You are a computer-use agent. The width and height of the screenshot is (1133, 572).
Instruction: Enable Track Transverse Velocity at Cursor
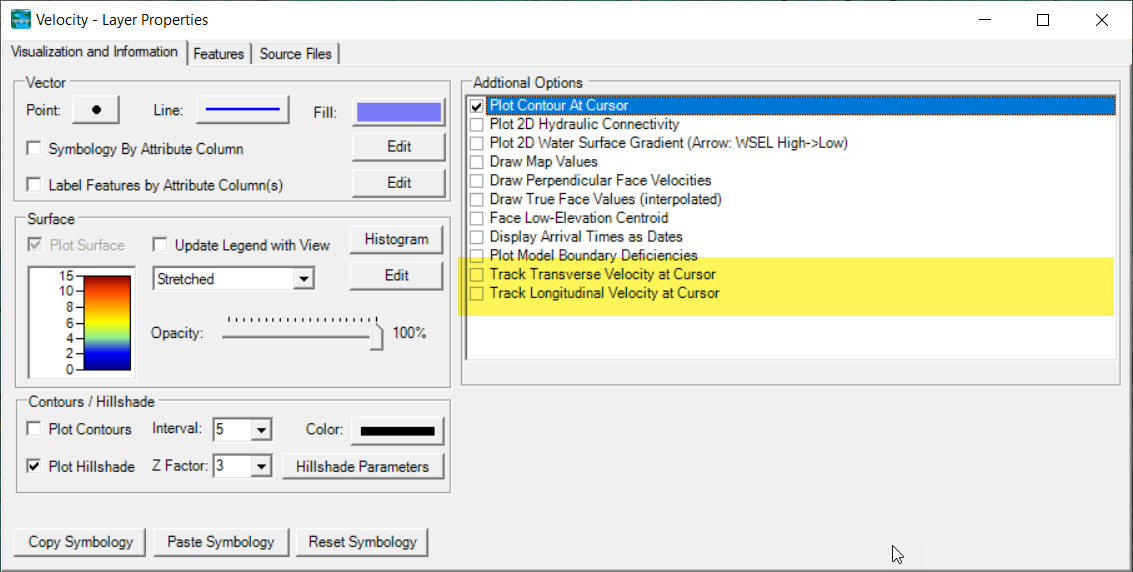[477, 274]
